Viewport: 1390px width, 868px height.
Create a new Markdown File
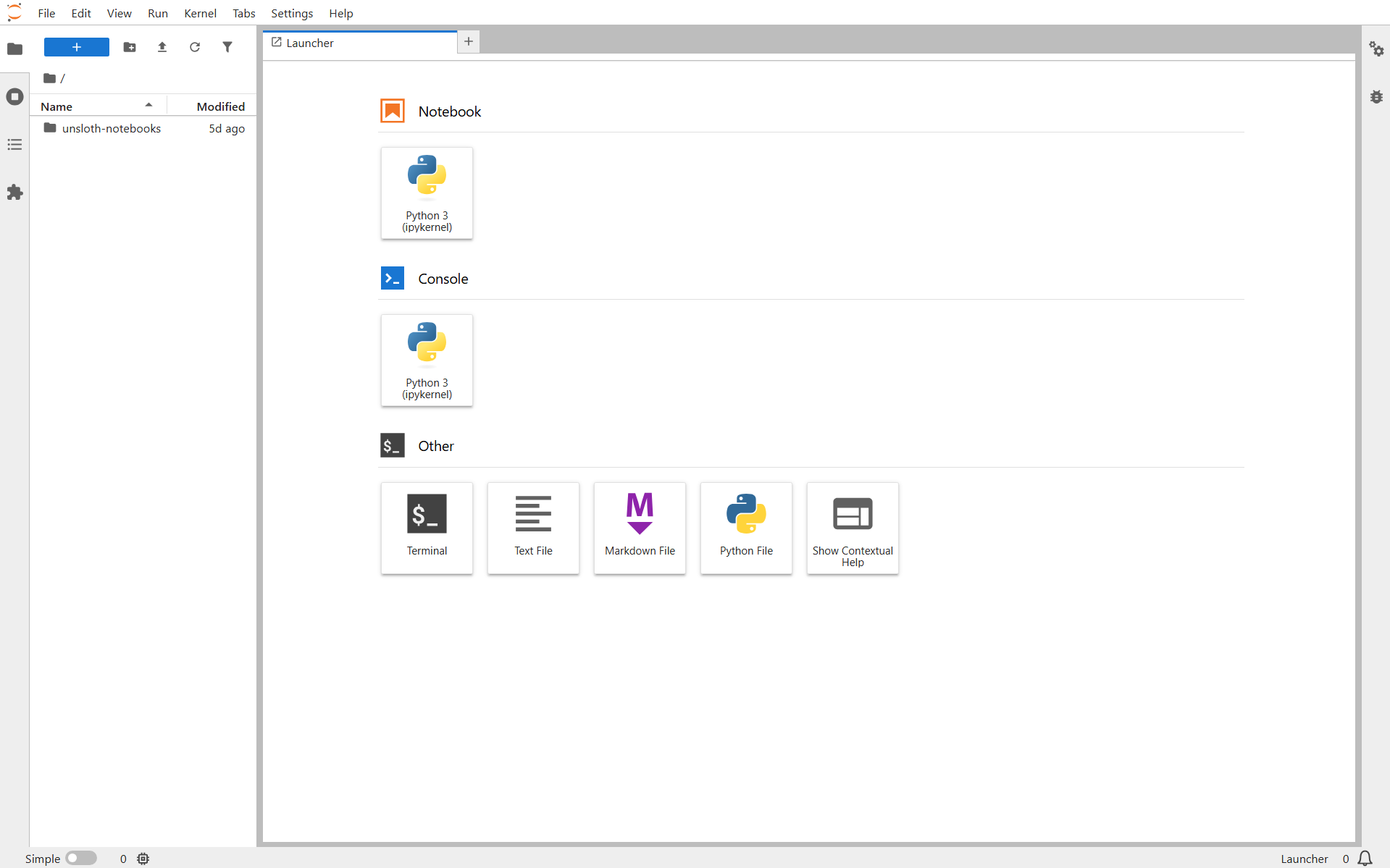[640, 528]
